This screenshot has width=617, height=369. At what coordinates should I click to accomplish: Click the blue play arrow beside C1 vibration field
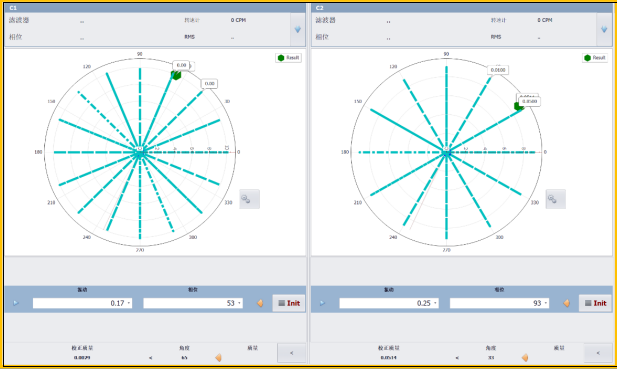pos(16,303)
